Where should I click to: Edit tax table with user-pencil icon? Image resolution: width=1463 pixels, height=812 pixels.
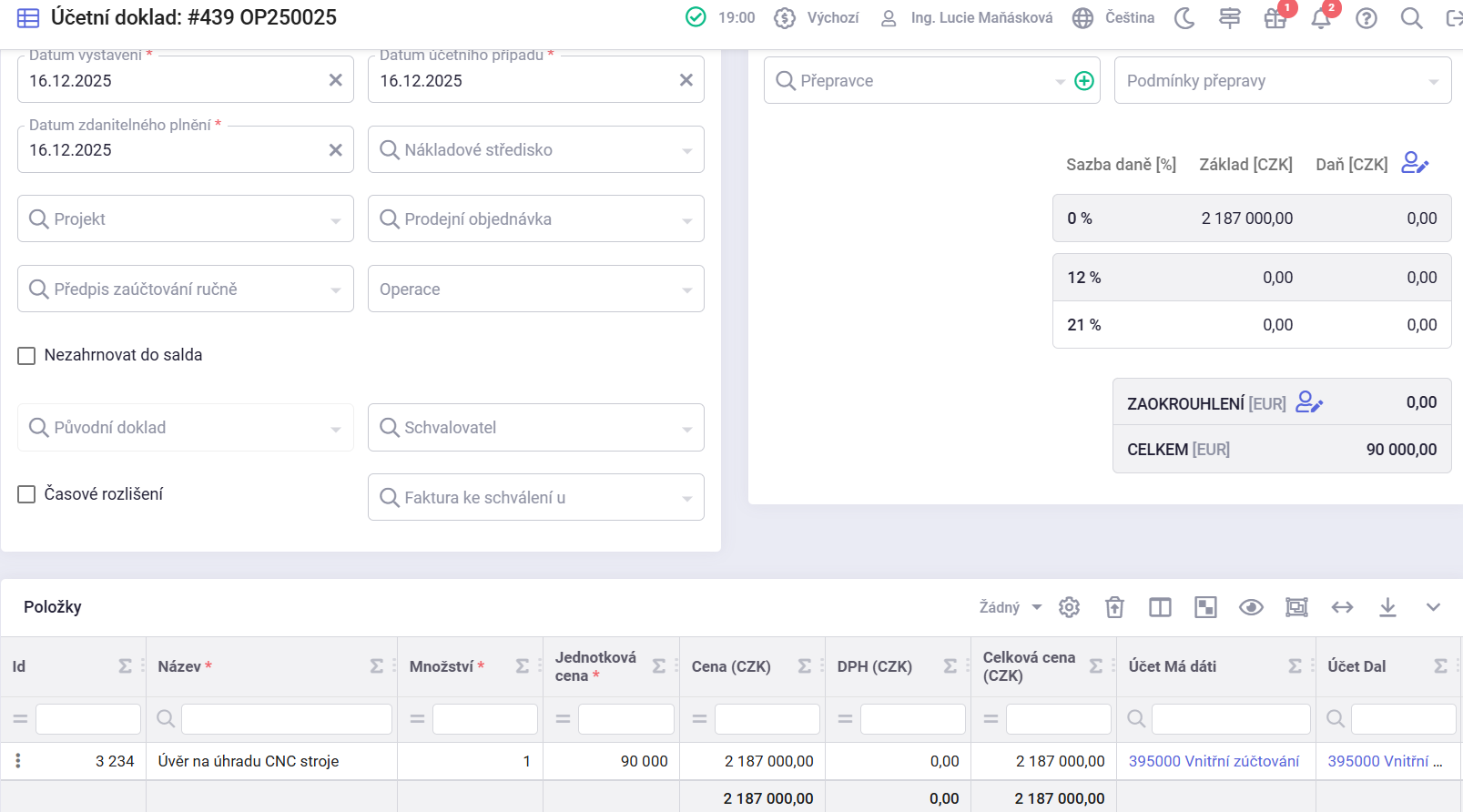tap(1414, 164)
